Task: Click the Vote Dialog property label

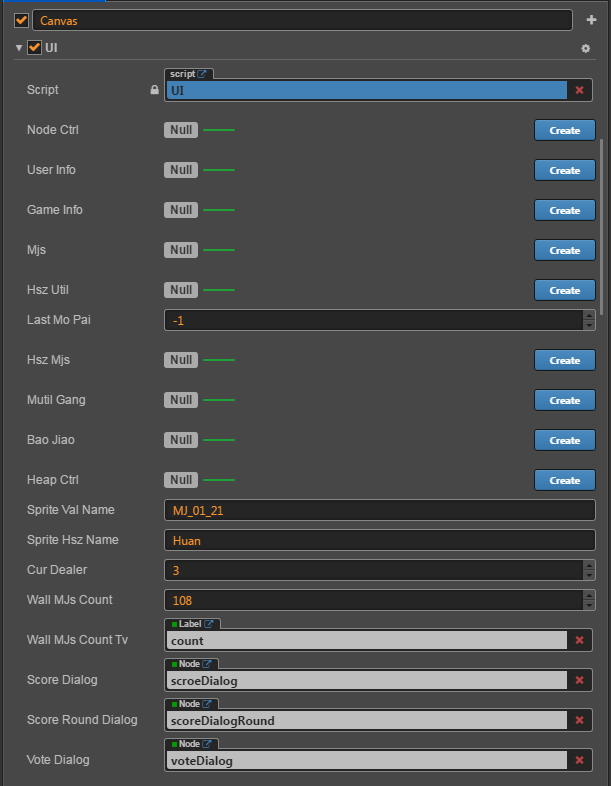Action: [58, 760]
